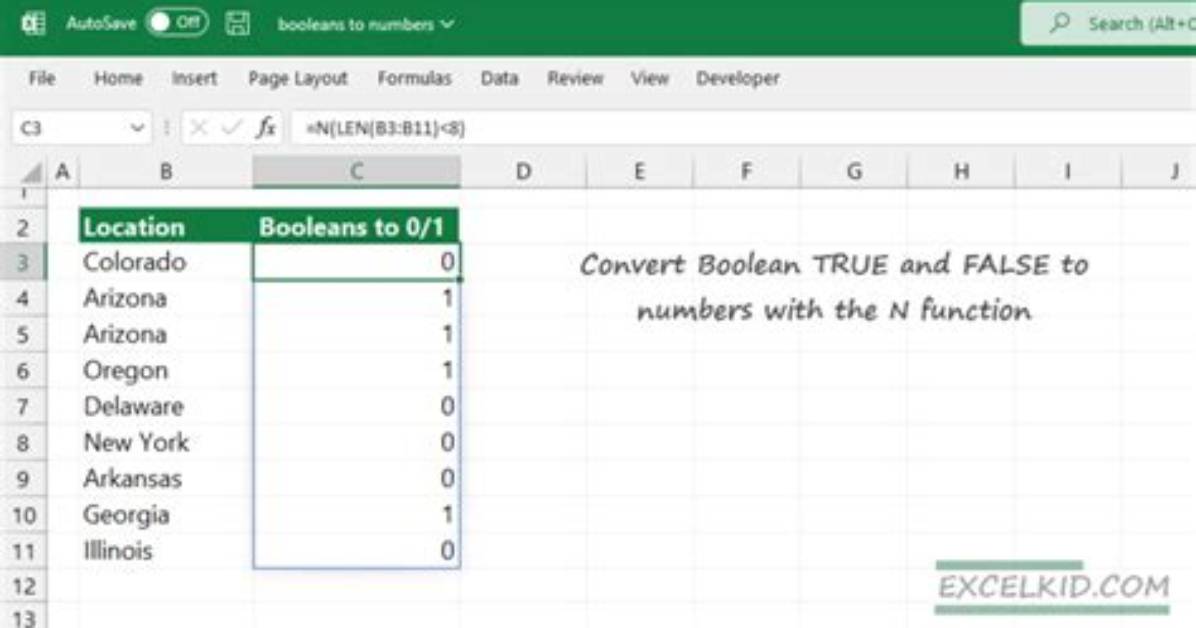Select column F header
Viewport: 1196px width, 628px height.
pyautogui.click(x=747, y=172)
